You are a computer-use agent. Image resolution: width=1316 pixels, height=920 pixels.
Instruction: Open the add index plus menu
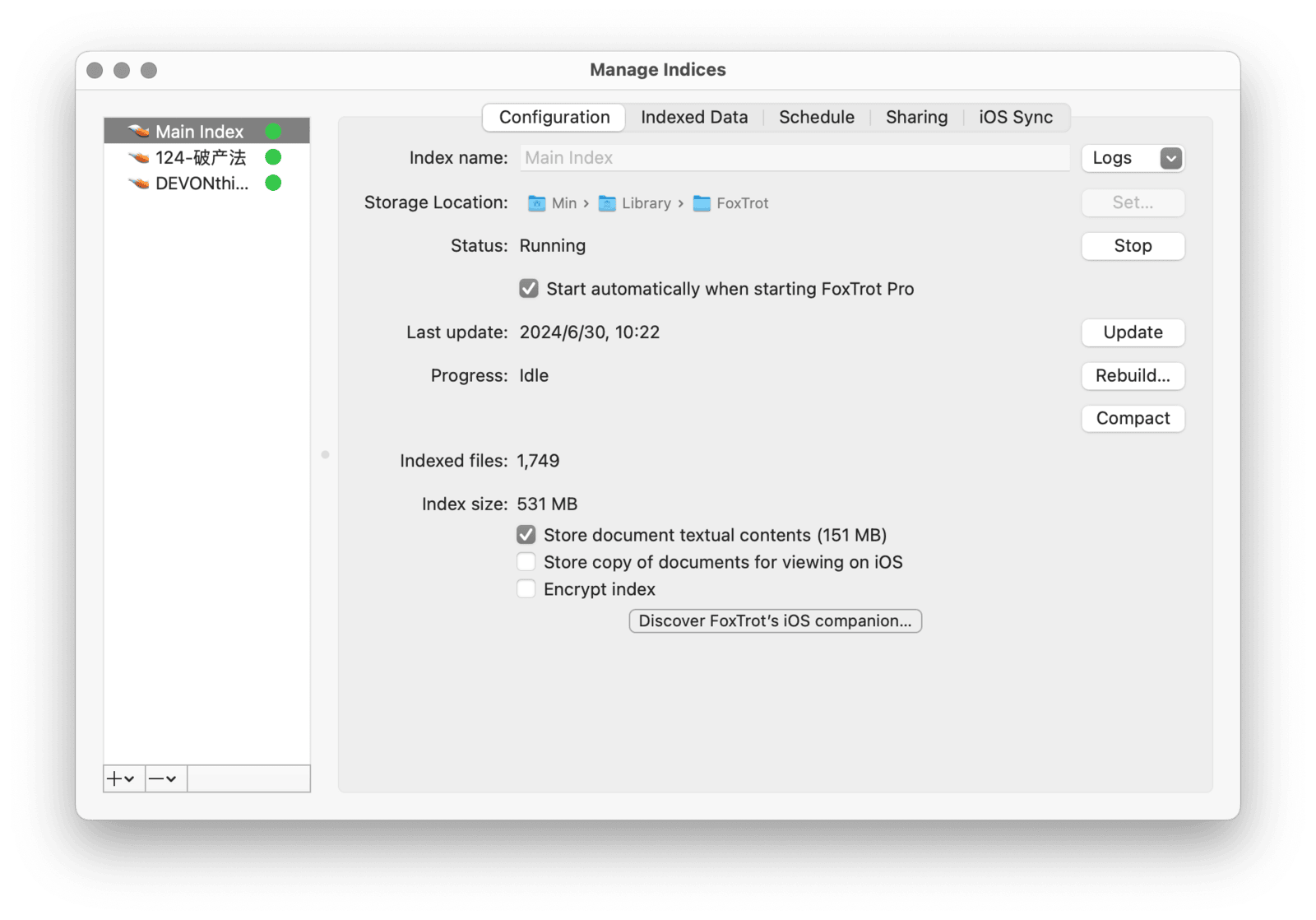pyautogui.click(x=123, y=778)
